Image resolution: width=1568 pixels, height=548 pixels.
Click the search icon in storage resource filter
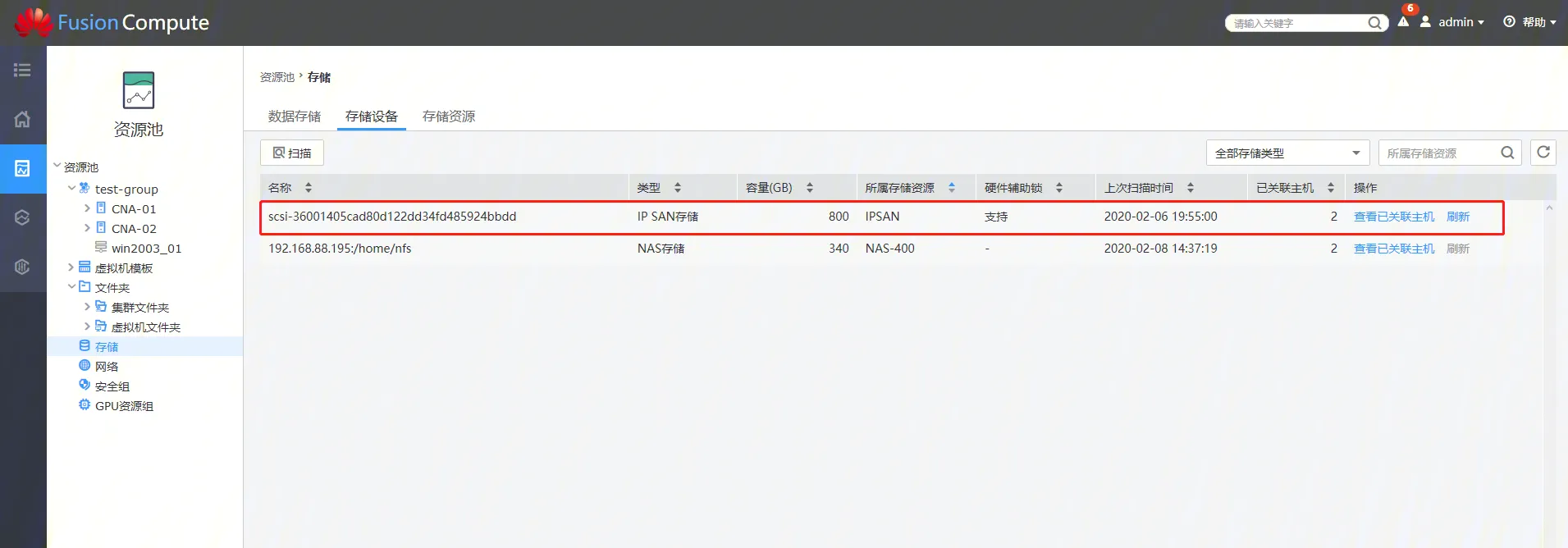[1507, 153]
